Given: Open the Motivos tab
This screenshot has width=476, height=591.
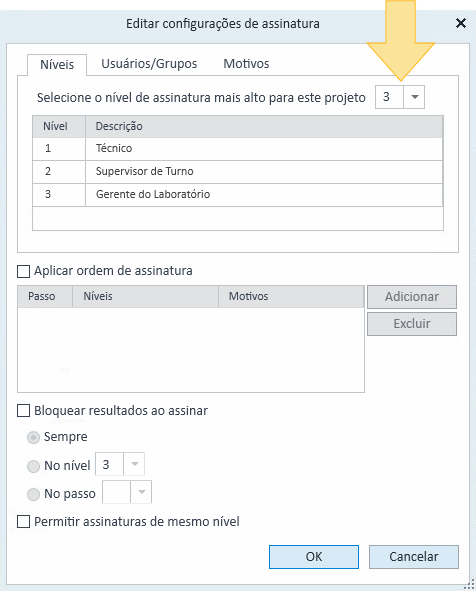Looking at the screenshot, I should (246, 64).
